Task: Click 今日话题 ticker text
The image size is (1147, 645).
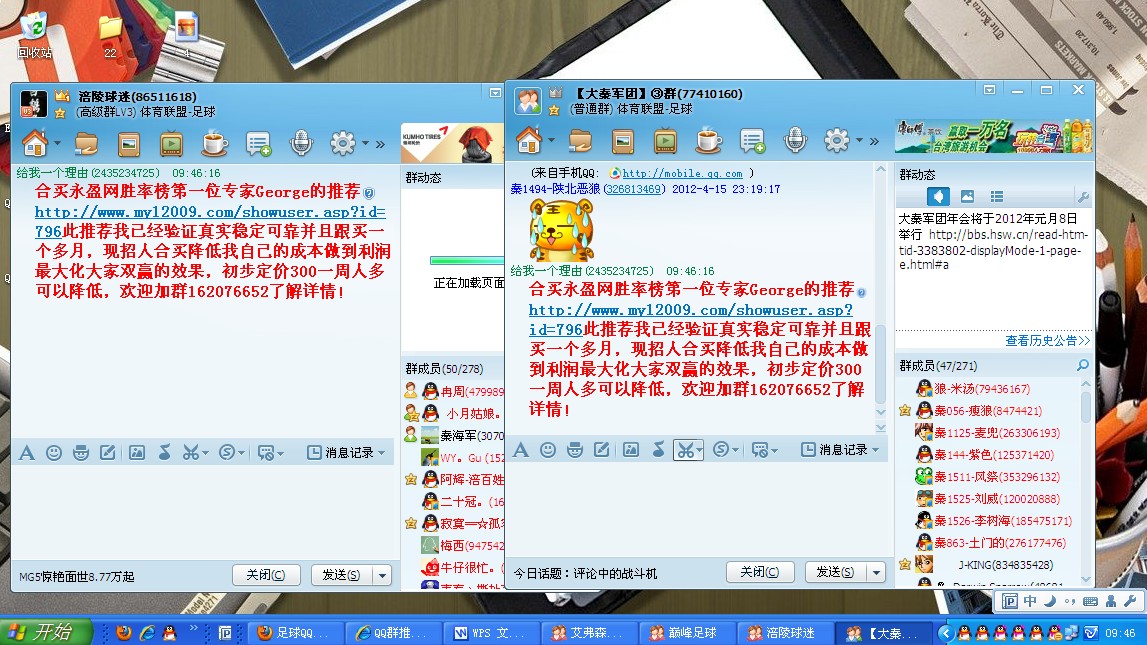Action: pos(585,573)
